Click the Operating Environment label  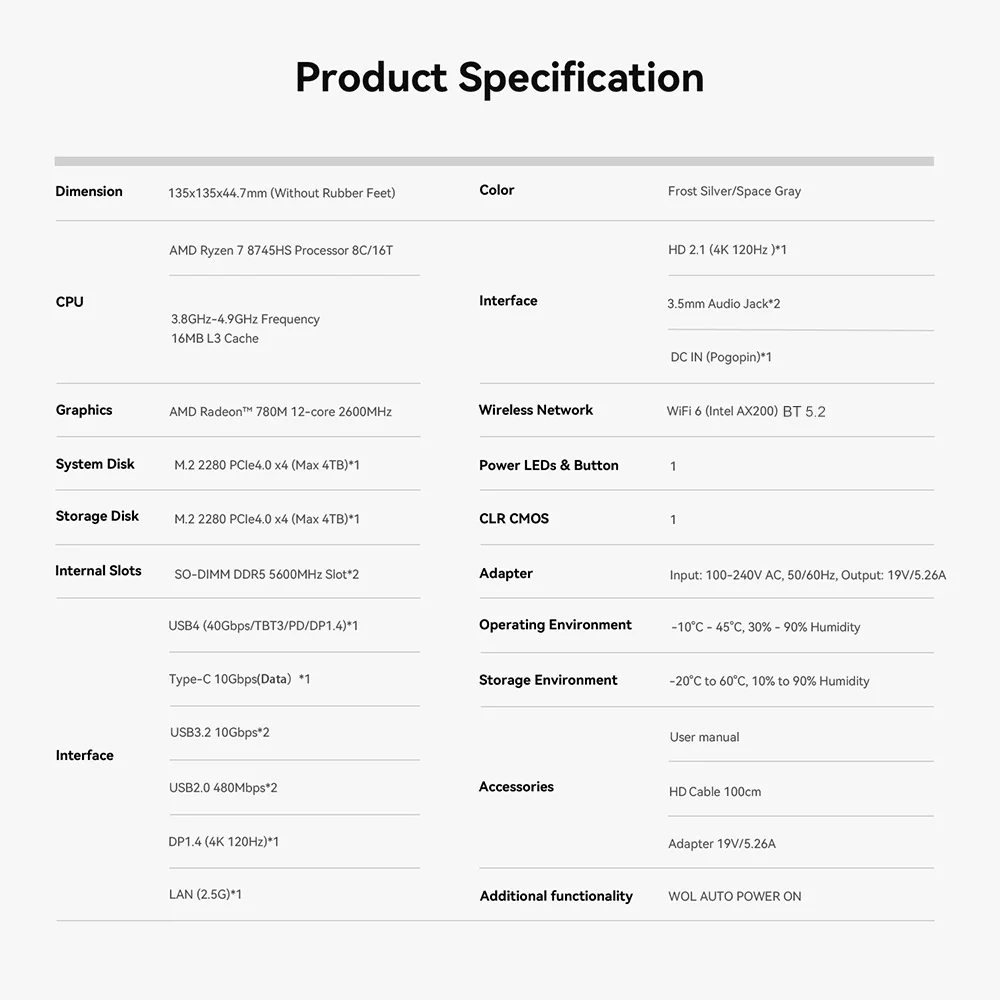(x=555, y=625)
